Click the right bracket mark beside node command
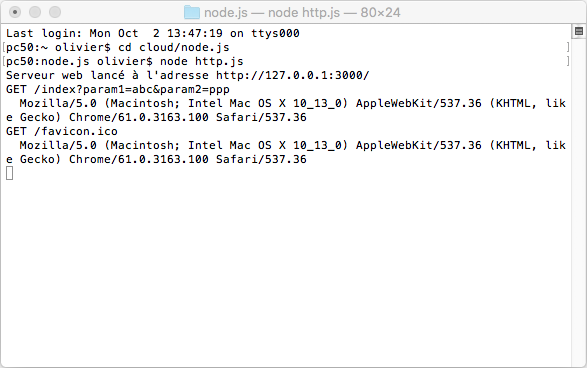587x368 pixels. pos(568,61)
